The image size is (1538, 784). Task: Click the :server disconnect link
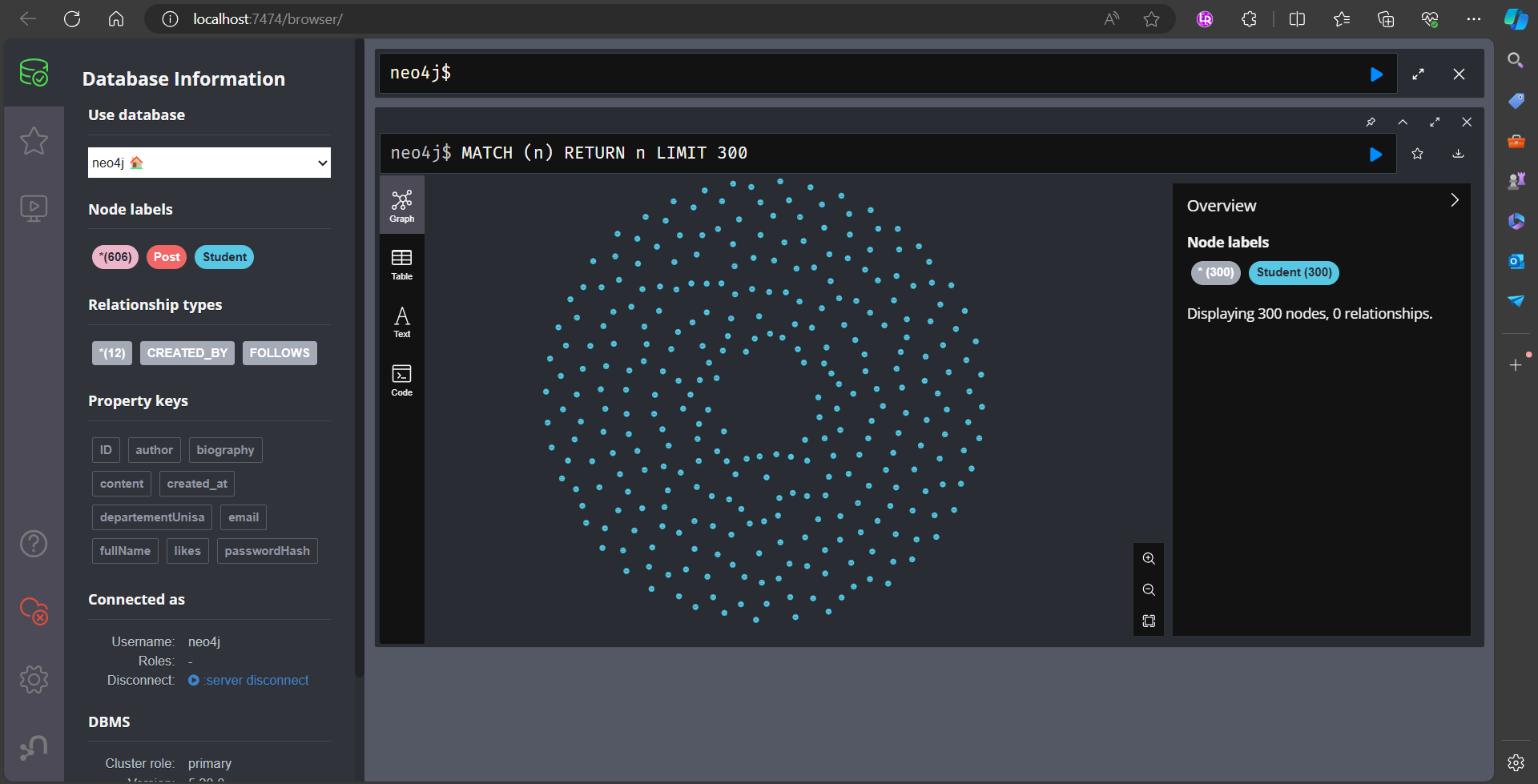pos(256,680)
